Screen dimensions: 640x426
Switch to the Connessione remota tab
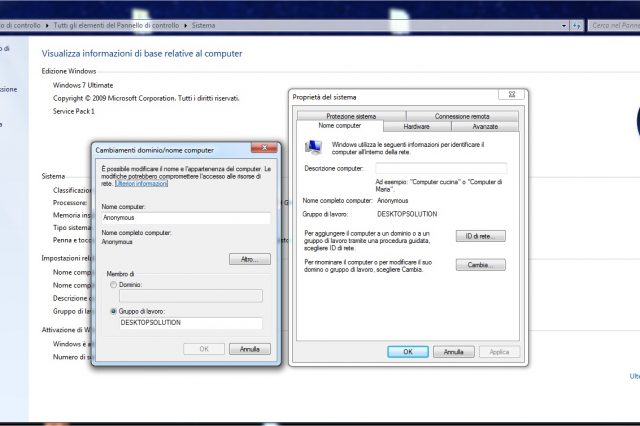pyautogui.click(x=462, y=116)
